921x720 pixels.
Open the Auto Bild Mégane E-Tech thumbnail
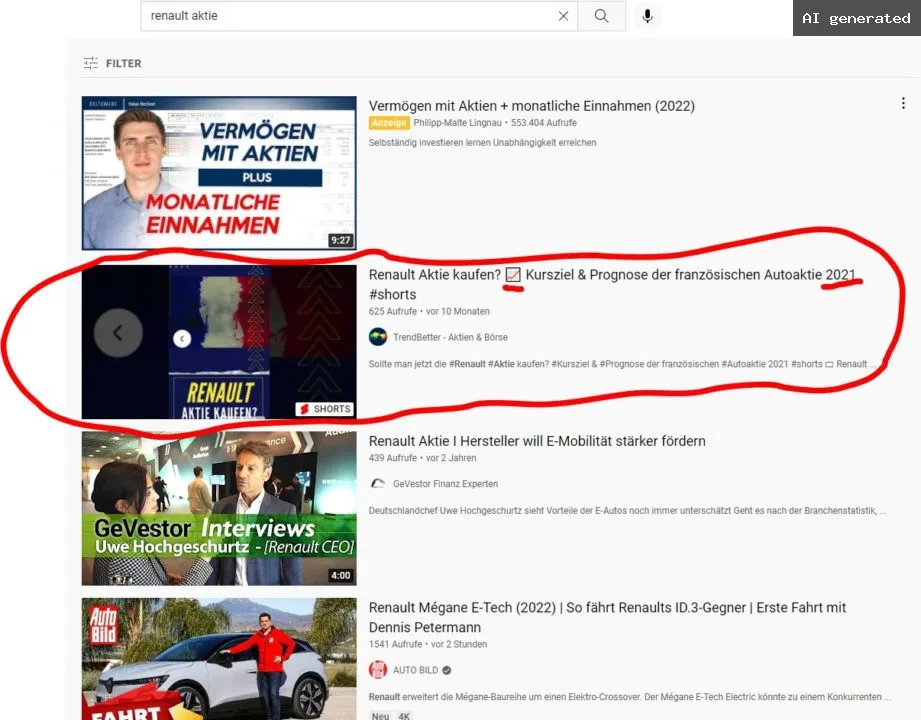(219, 659)
